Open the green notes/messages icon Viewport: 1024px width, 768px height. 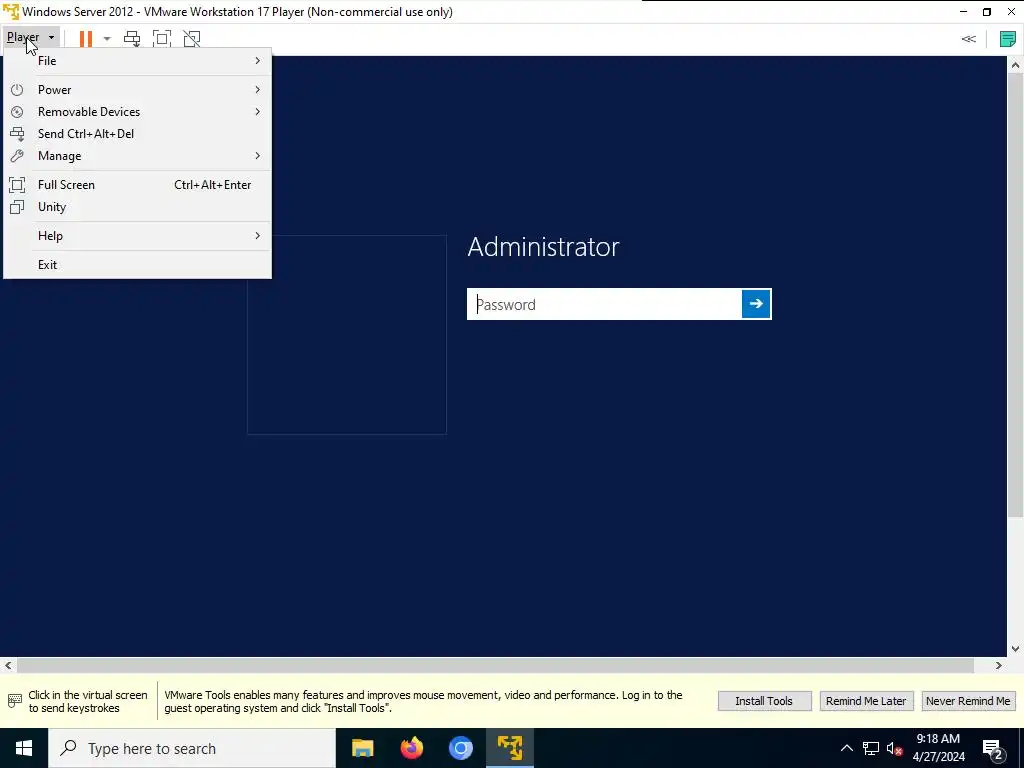1008,39
